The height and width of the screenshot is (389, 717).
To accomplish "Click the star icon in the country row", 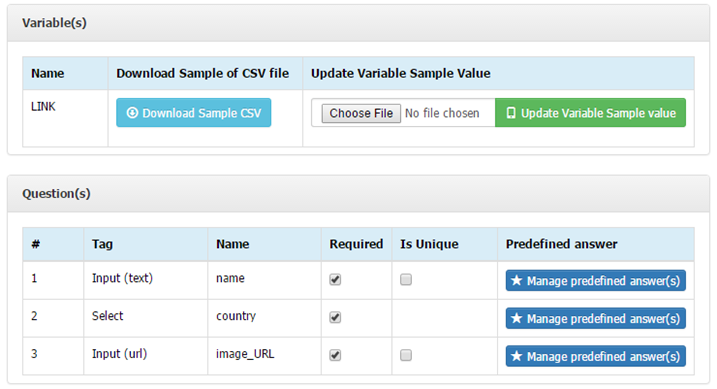I will [x=517, y=318].
